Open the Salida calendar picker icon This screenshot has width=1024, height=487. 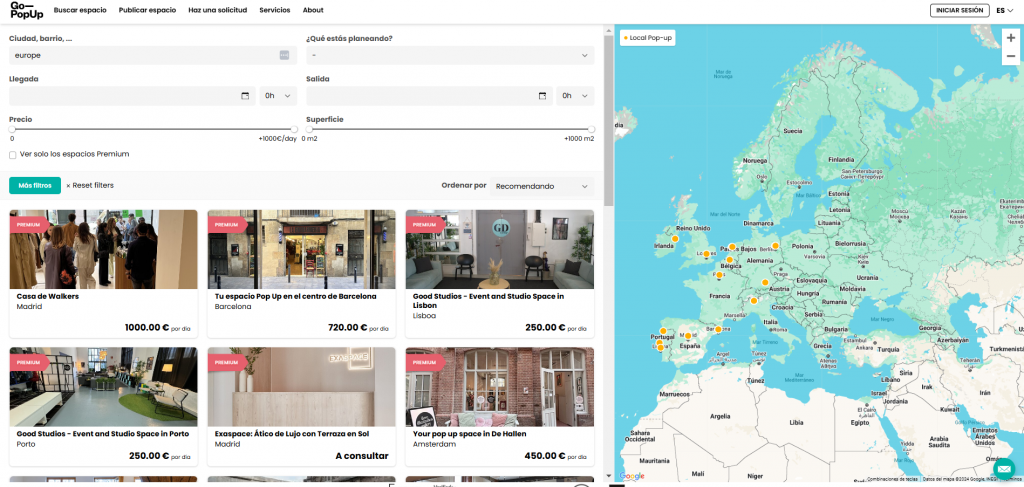coord(543,96)
